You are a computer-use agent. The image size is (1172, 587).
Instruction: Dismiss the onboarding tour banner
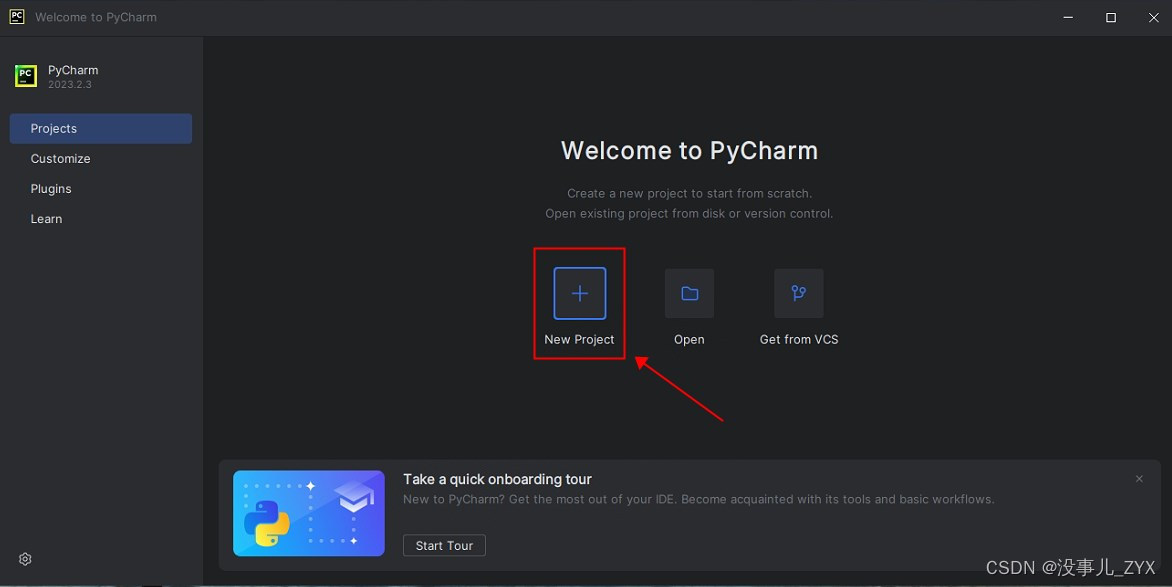(x=1139, y=479)
